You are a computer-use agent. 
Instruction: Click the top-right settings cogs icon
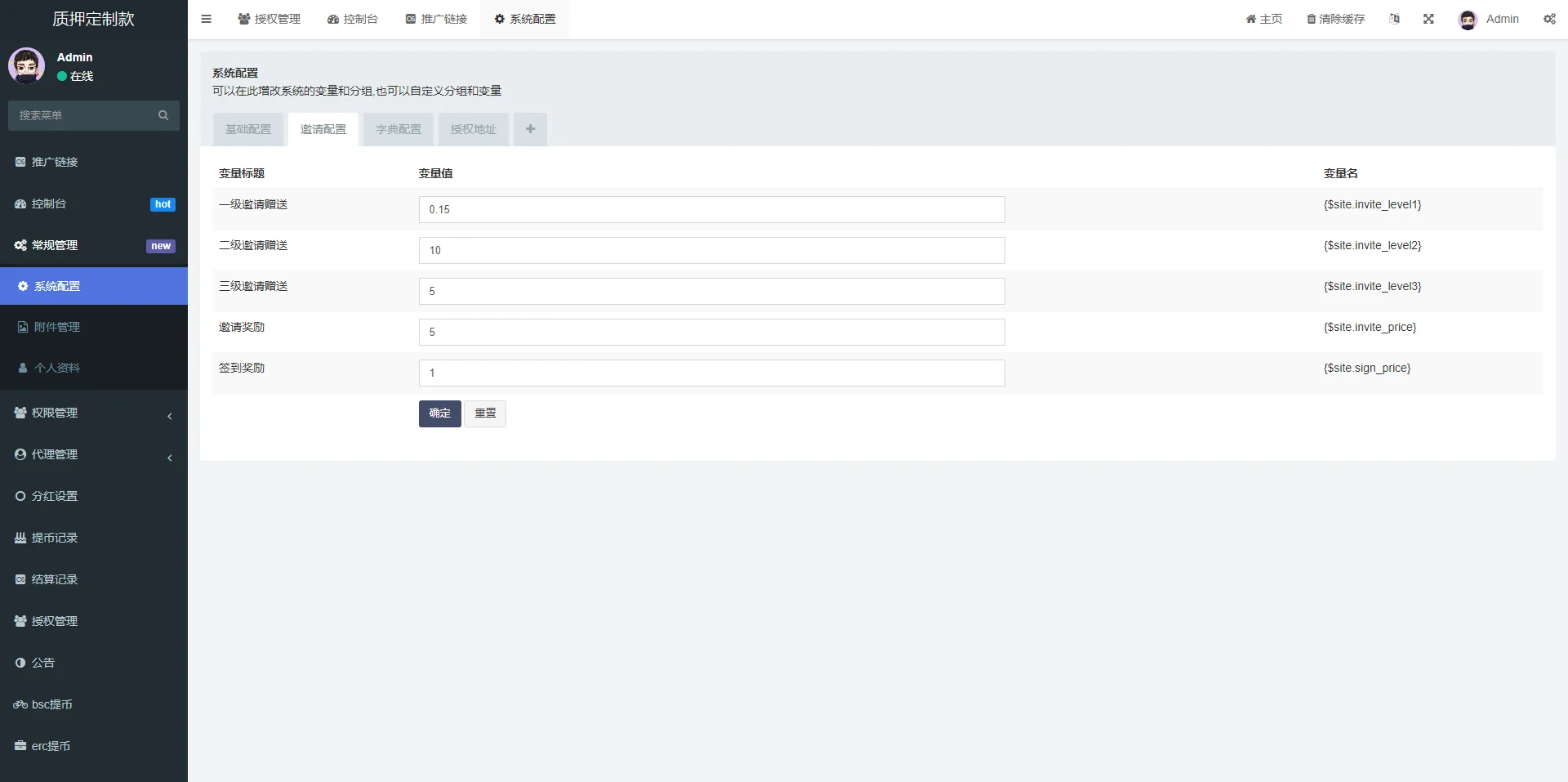pyautogui.click(x=1549, y=19)
